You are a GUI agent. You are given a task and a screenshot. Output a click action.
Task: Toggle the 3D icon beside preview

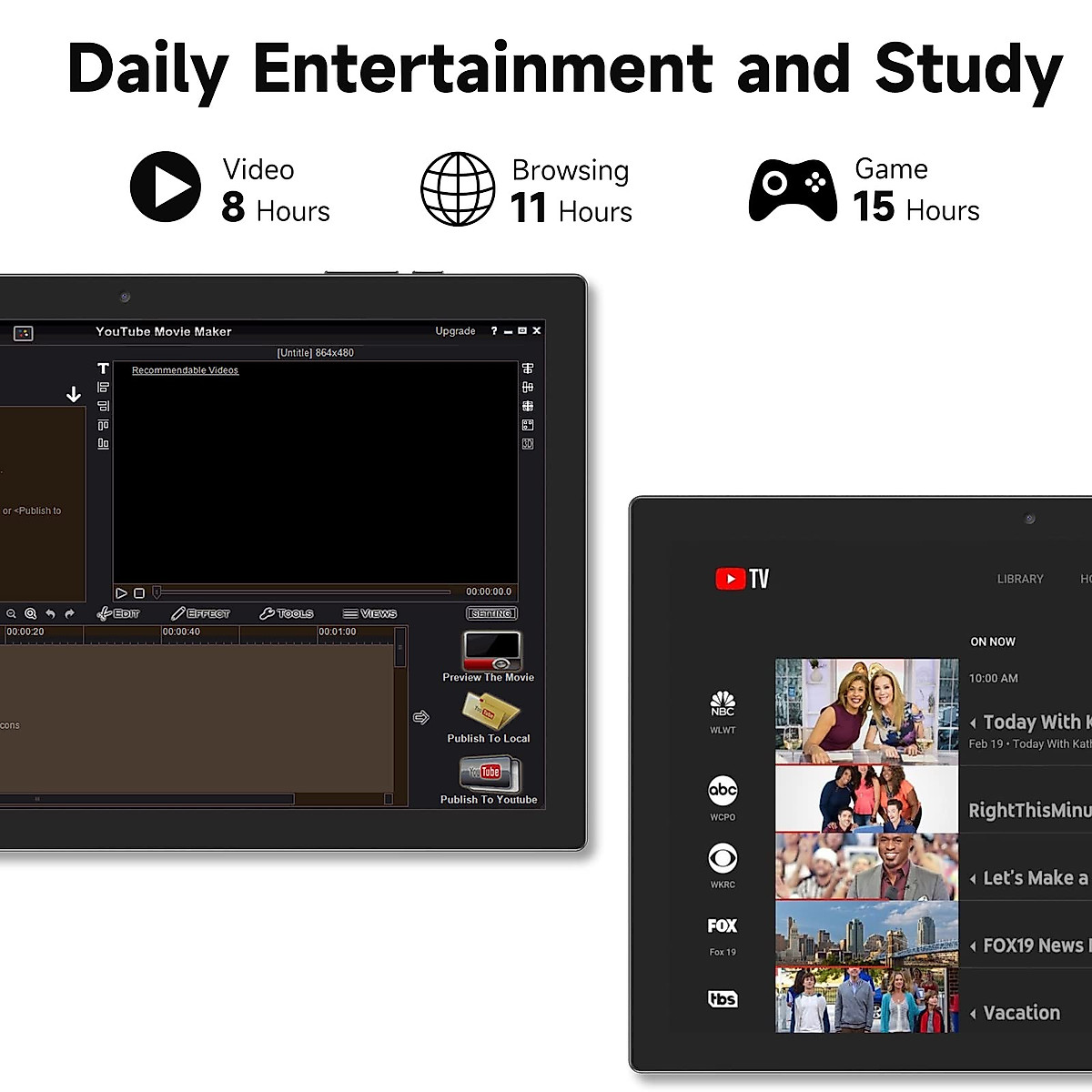[x=528, y=444]
